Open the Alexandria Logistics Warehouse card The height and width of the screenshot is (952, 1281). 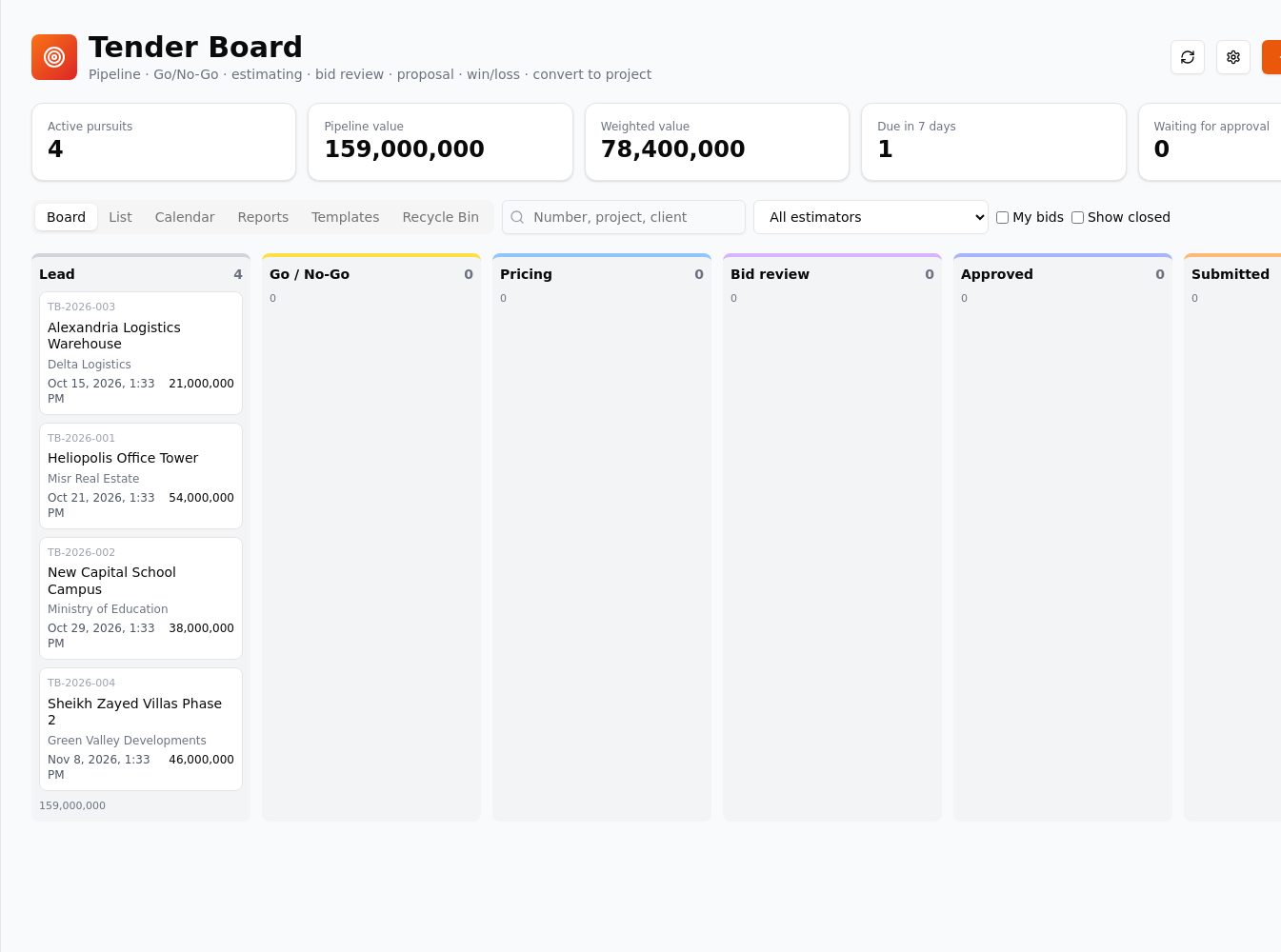(141, 353)
